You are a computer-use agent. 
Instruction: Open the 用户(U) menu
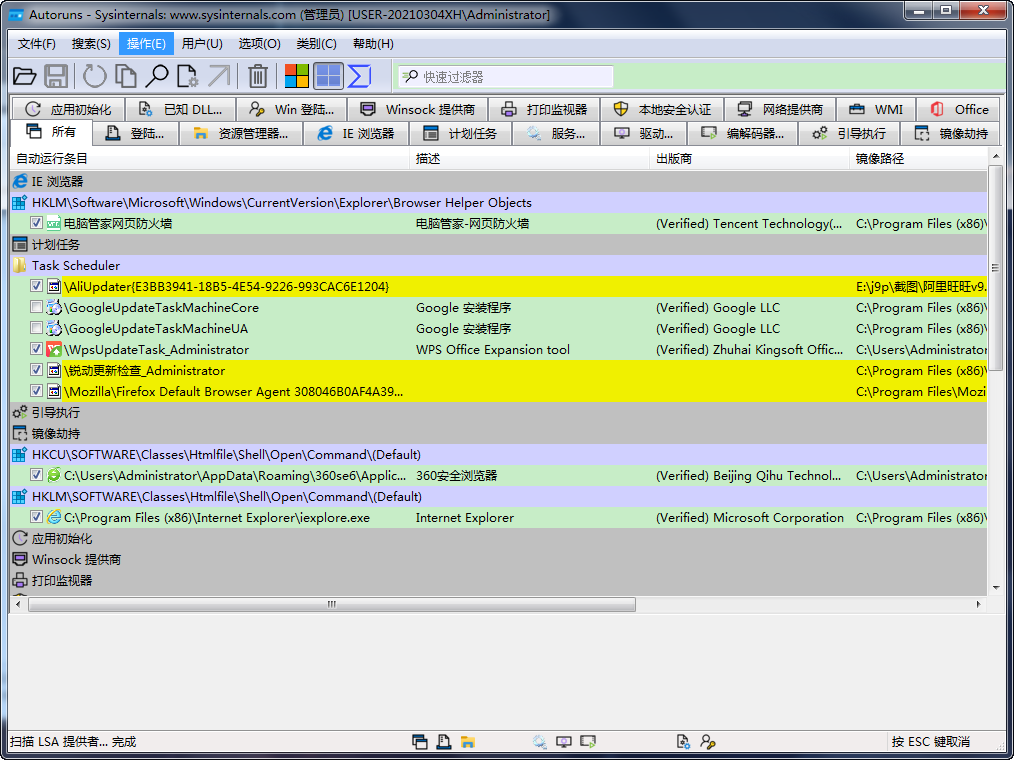click(x=202, y=43)
